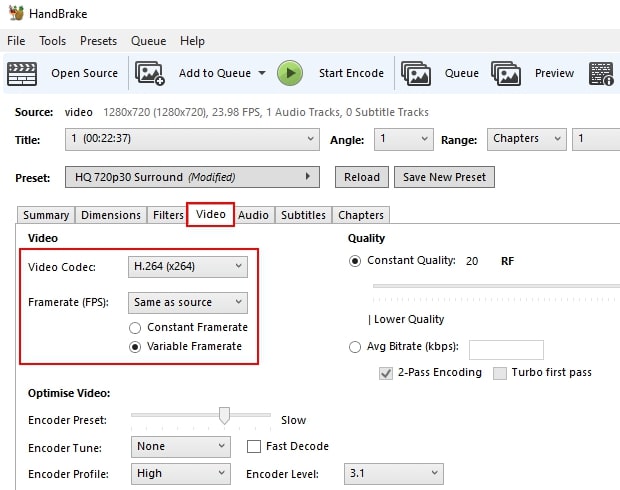
Task: Switch to the Audio tab
Action: [x=253, y=215]
